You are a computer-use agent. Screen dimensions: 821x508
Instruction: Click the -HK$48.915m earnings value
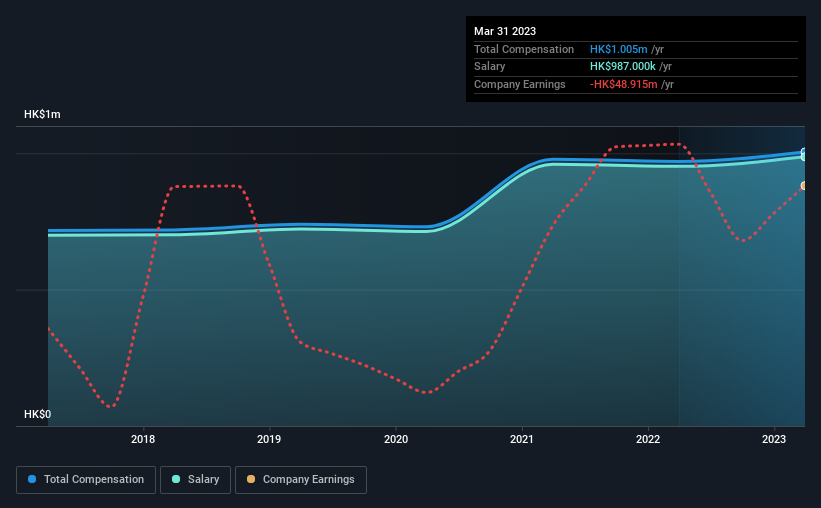[x=624, y=84]
